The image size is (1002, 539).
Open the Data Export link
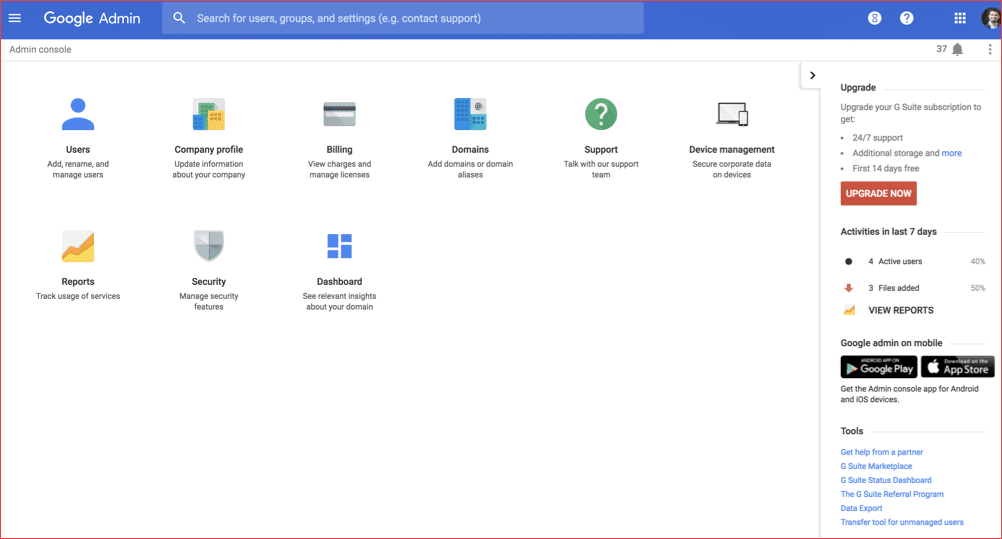pyautogui.click(x=861, y=508)
